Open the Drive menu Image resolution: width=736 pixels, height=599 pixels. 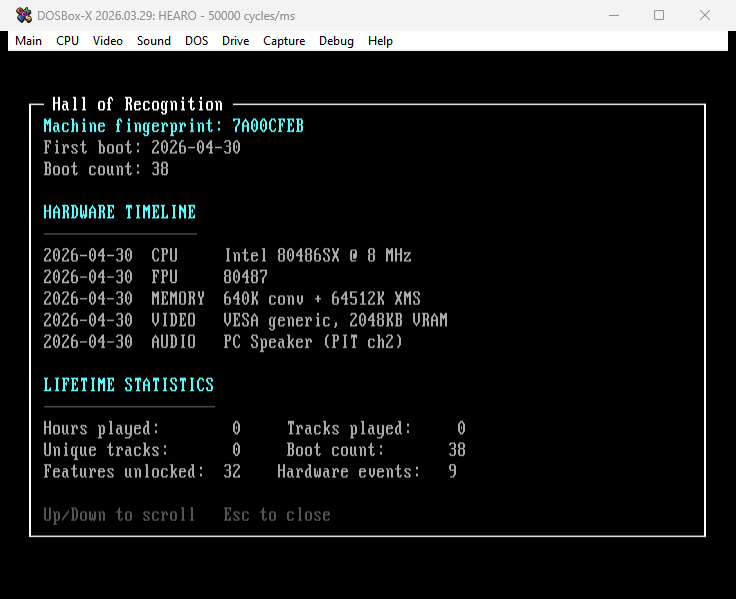(235, 41)
